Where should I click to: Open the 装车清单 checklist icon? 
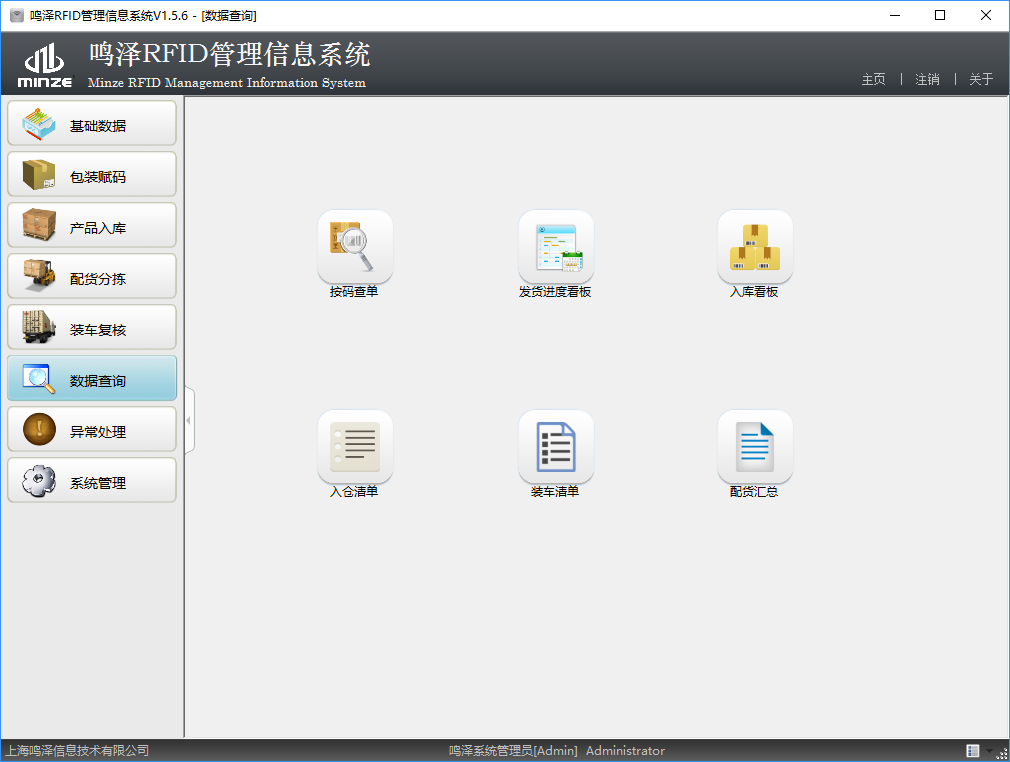[555, 447]
